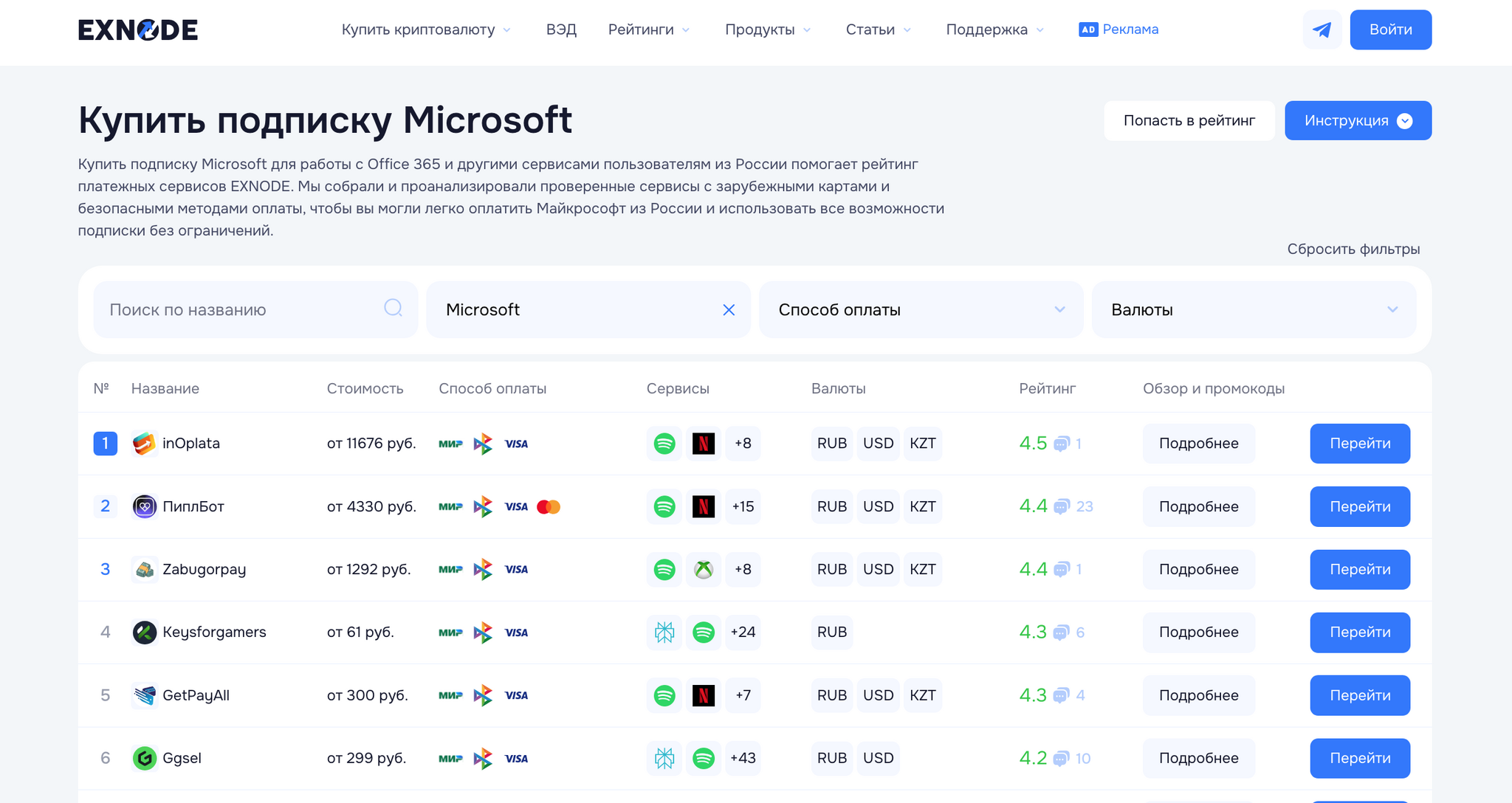Image resolution: width=1512 pixels, height=803 pixels.
Task: Click Подробнее for Zabugorpay
Action: coord(1198,569)
